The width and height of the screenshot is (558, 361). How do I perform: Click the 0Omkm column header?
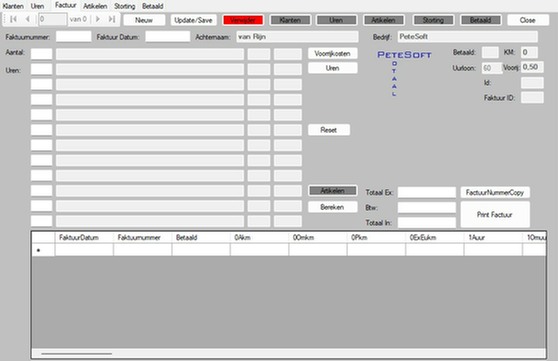click(318, 237)
